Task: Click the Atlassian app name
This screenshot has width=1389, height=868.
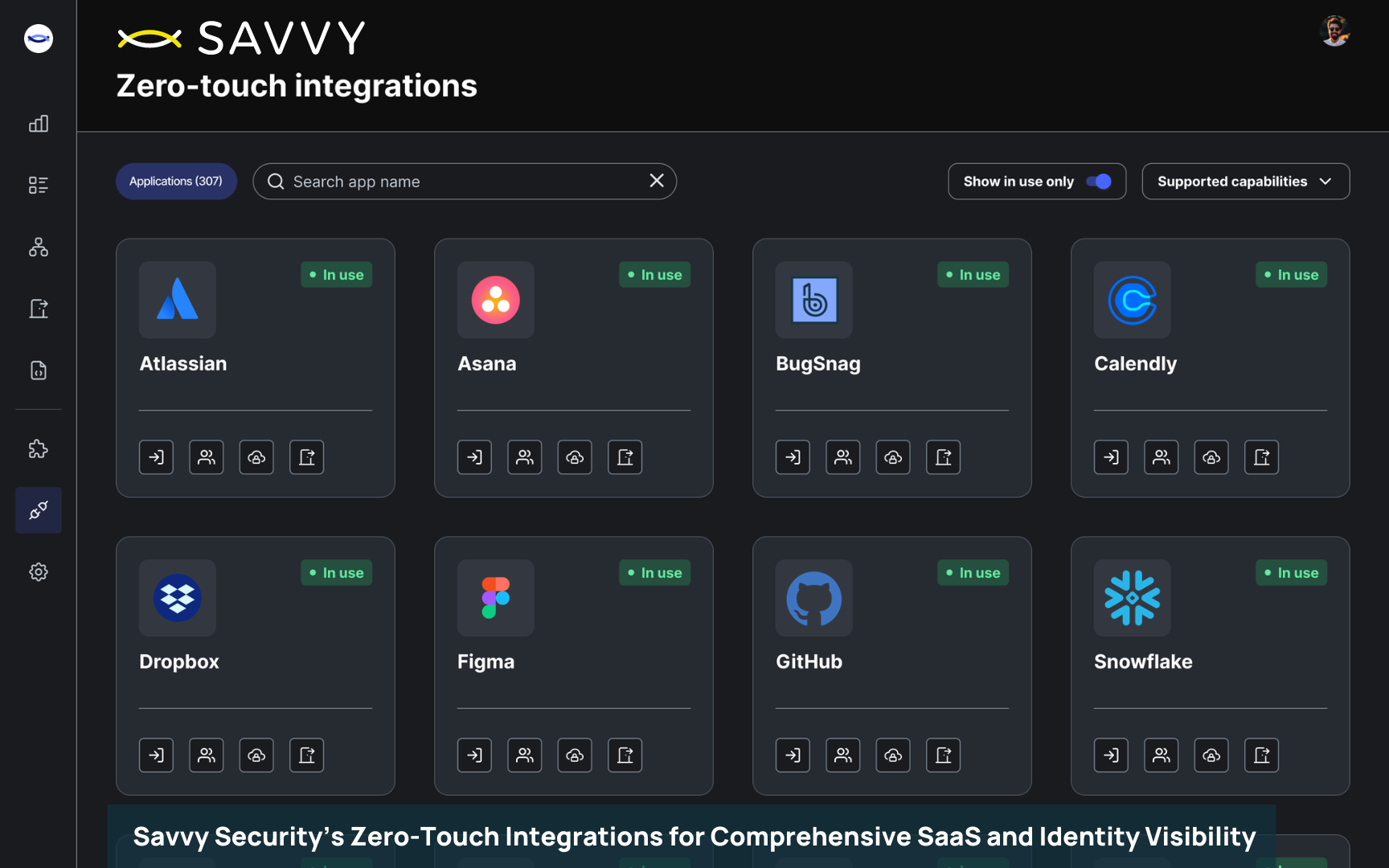Action: [x=183, y=364]
